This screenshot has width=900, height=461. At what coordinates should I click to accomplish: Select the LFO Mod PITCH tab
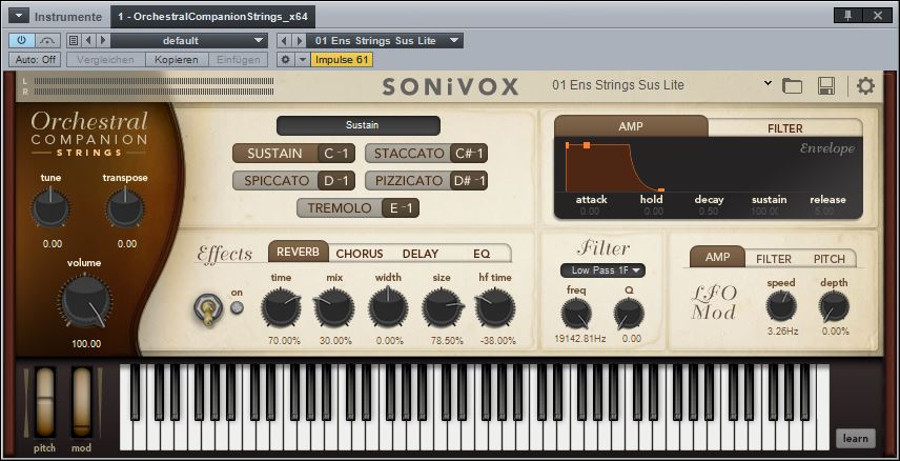pos(829,259)
